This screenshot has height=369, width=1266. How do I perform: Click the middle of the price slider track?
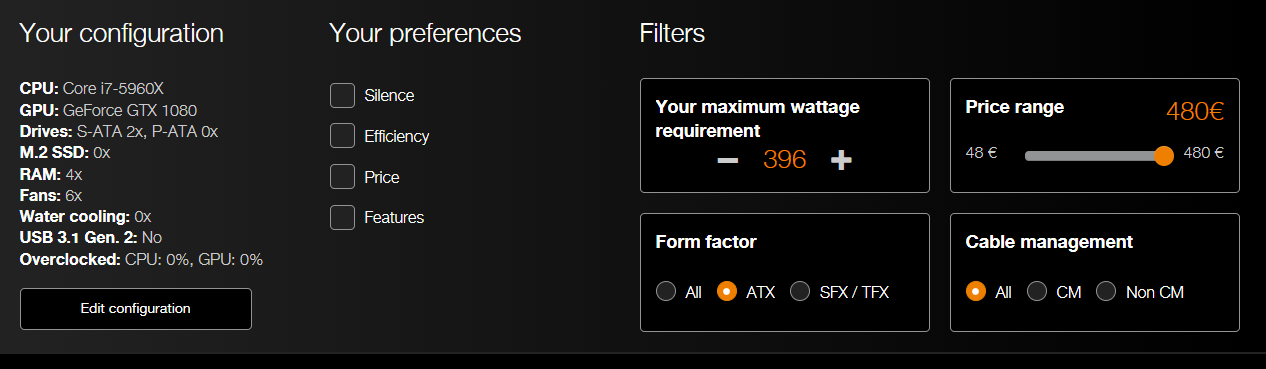click(1094, 155)
